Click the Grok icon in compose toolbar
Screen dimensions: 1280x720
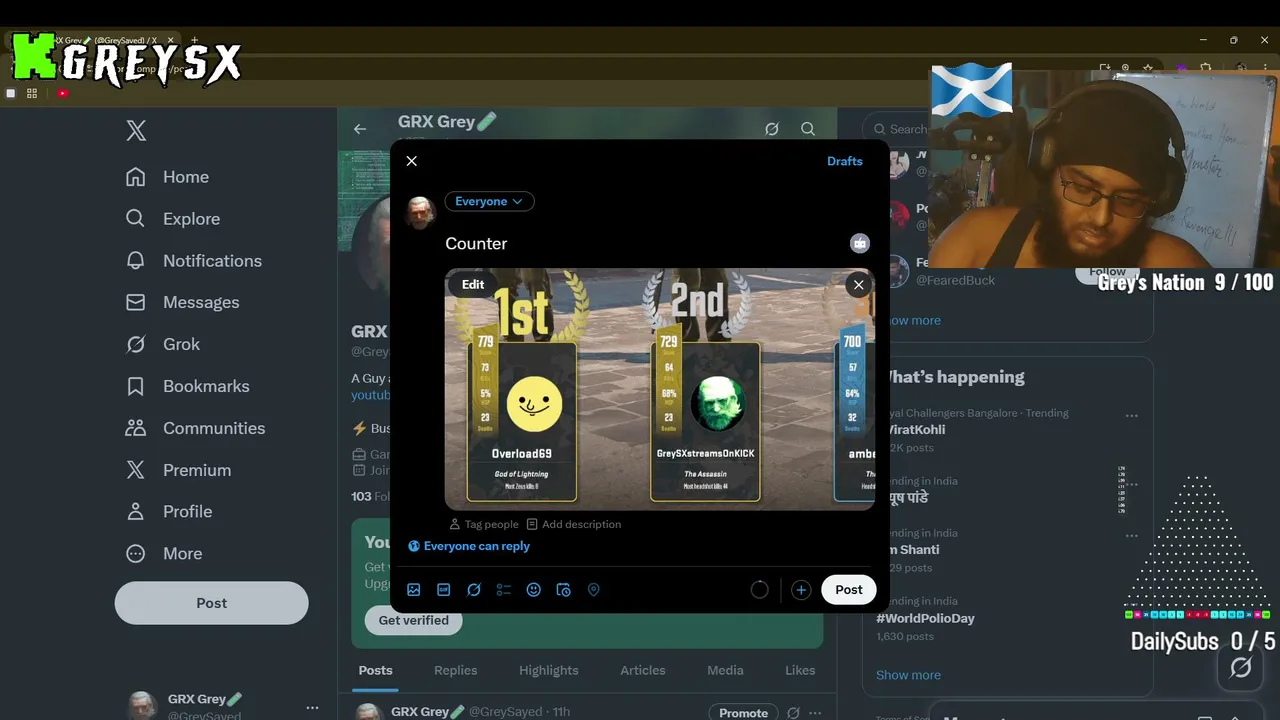(x=474, y=590)
